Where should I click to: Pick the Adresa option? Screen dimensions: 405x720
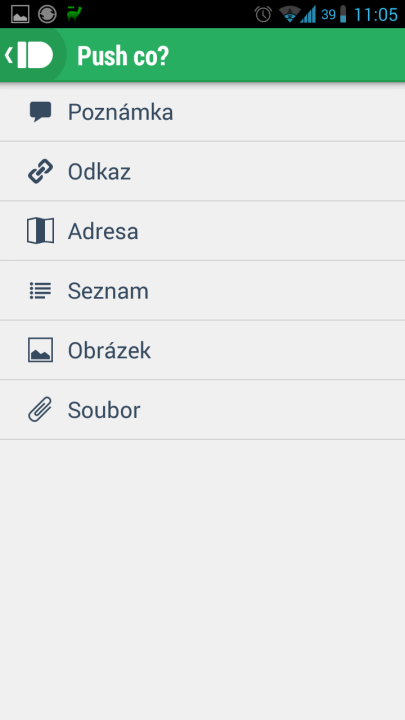pos(202,231)
